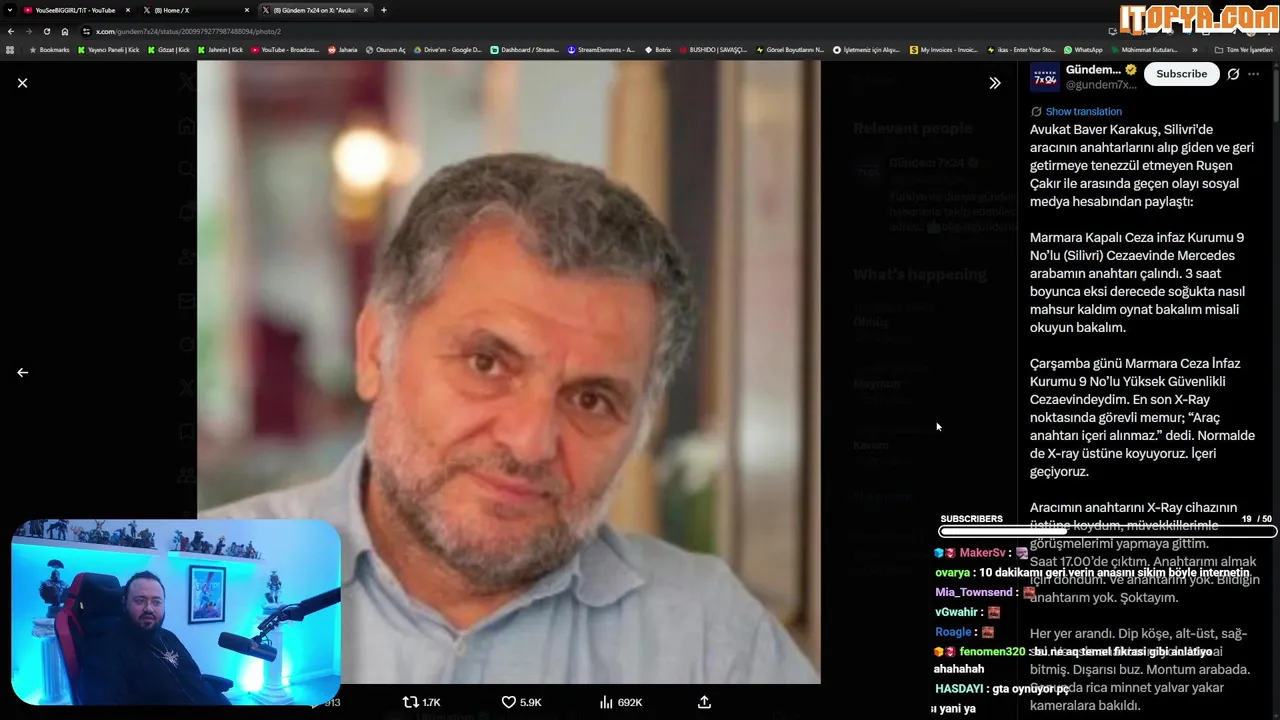Viewport: 1280px width, 720px height.
Task: Open YouTube - Broadcas... bookmark
Action: [x=285, y=50]
